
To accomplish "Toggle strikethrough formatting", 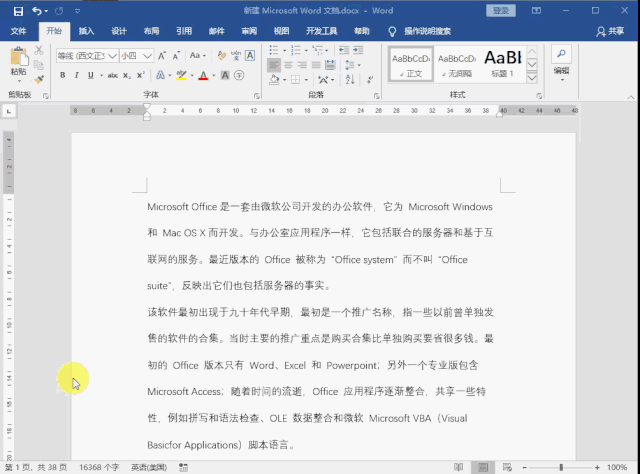I will tap(113, 75).
